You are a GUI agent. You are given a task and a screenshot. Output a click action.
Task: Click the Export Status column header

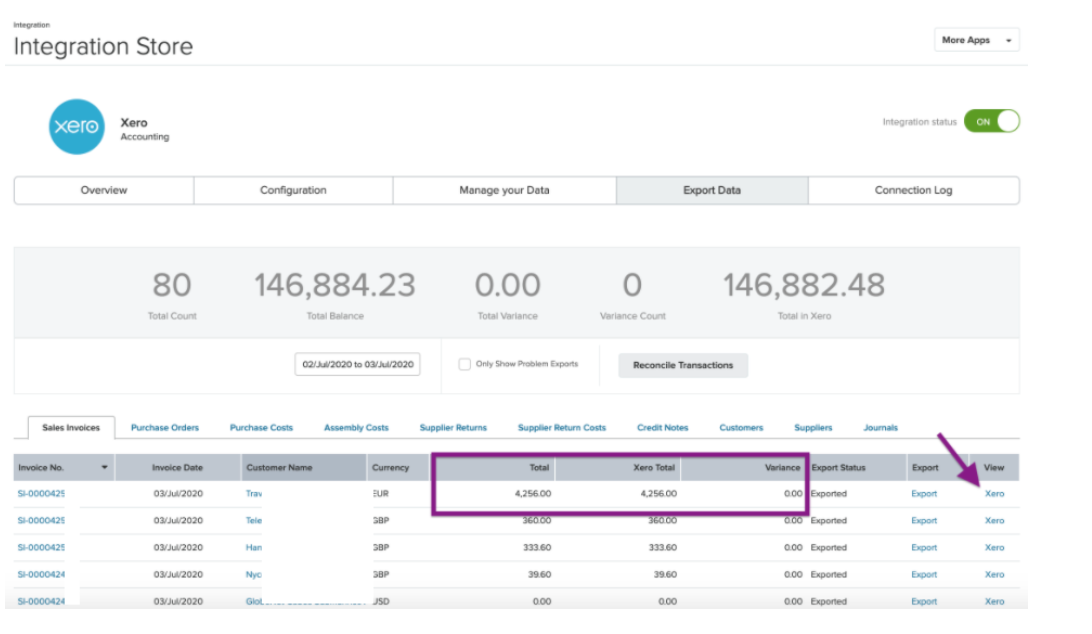(838, 467)
